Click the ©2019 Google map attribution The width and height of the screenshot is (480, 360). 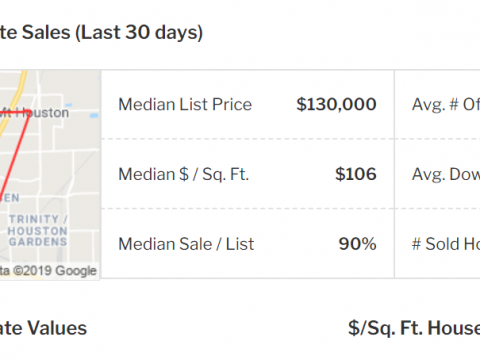pyautogui.click(x=48, y=271)
